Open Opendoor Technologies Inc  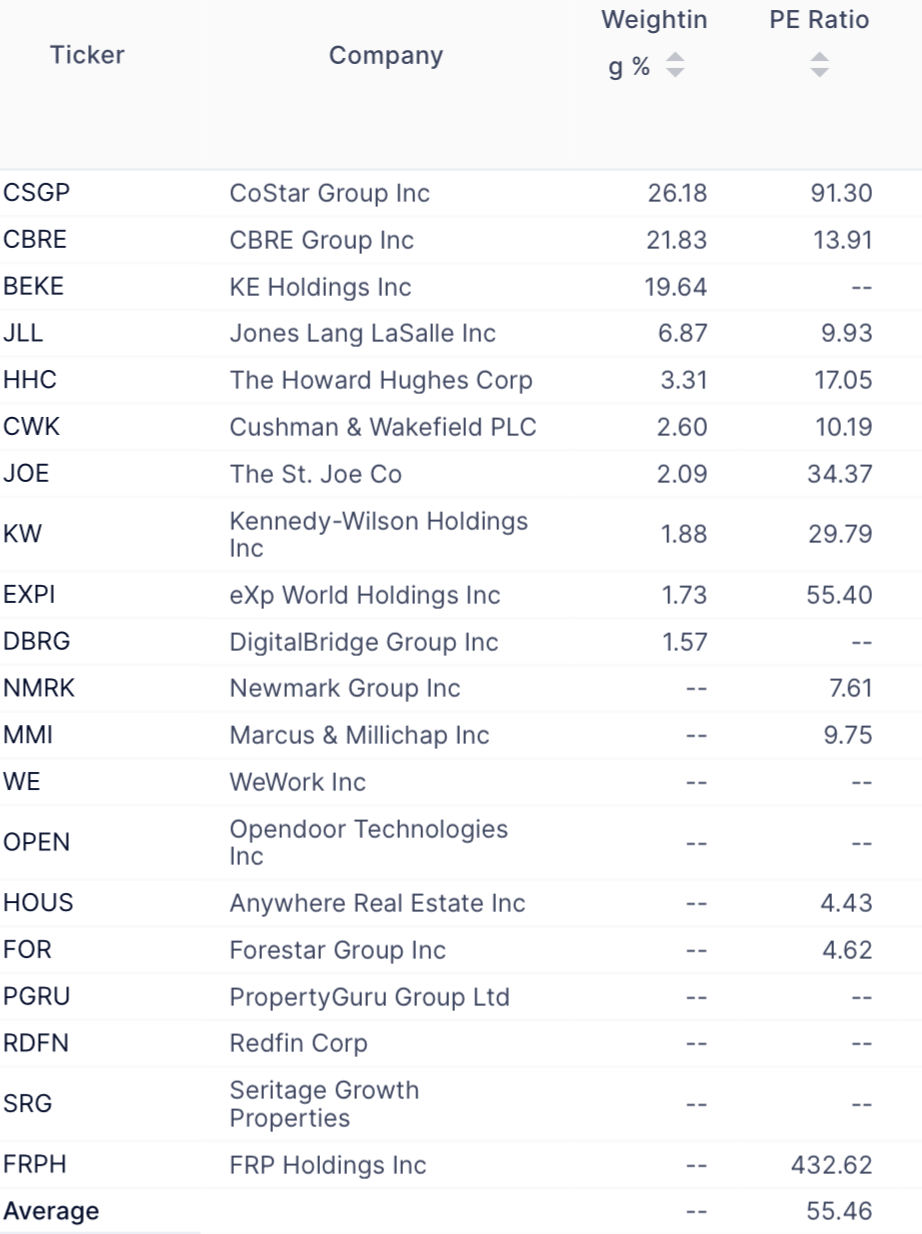tap(369, 842)
